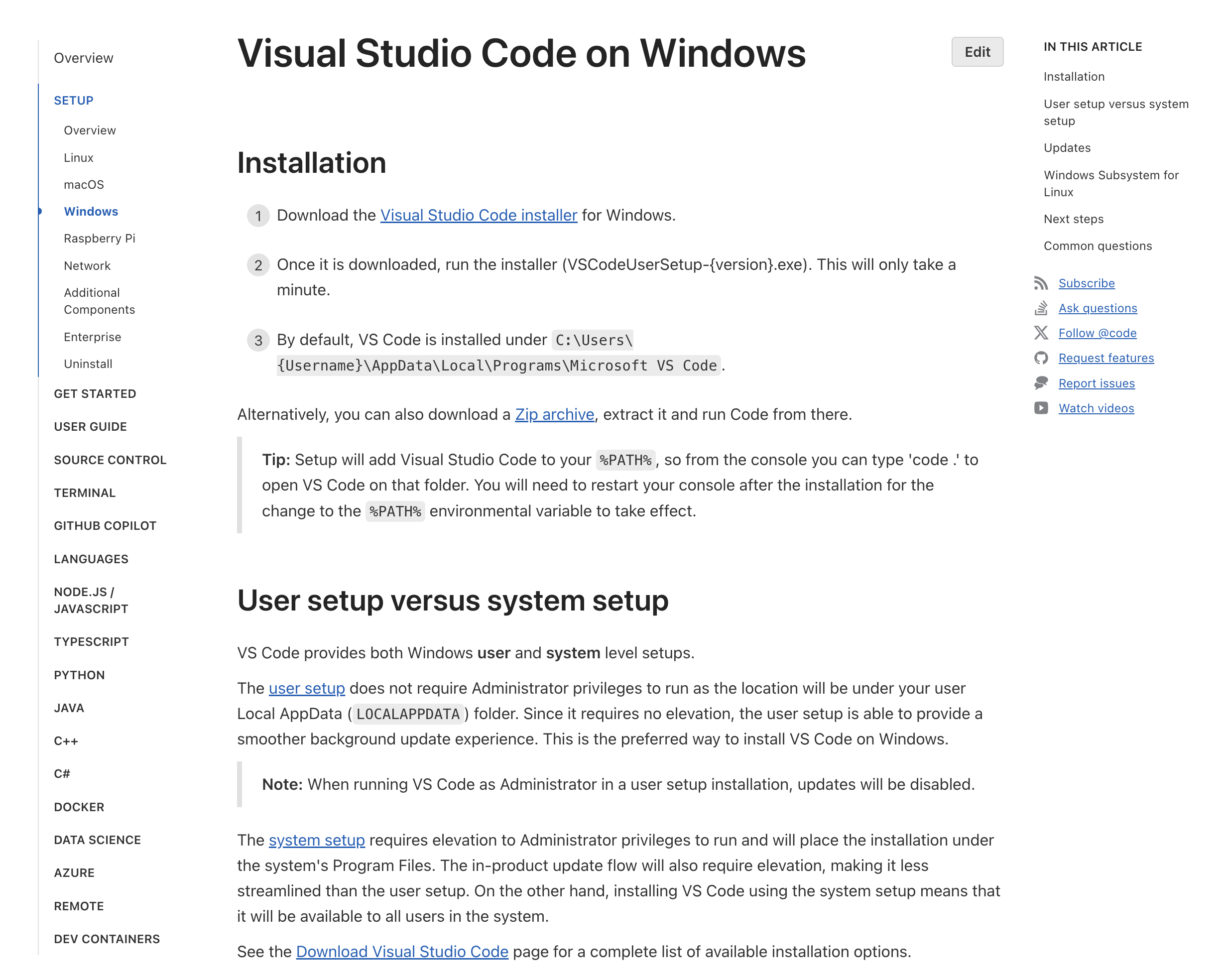This screenshot has width=1220, height=980.
Task: Expand the USER GUIDE sidebar section
Action: [91, 427]
